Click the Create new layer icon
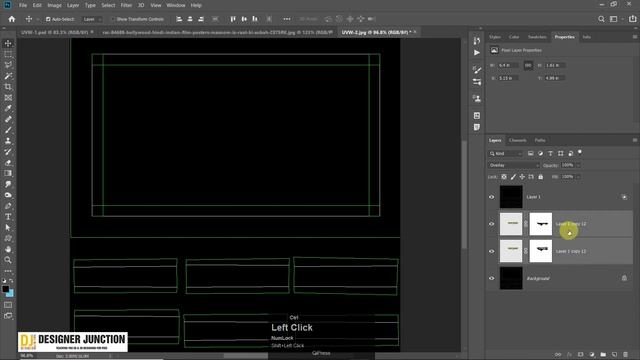 [x=614, y=355]
